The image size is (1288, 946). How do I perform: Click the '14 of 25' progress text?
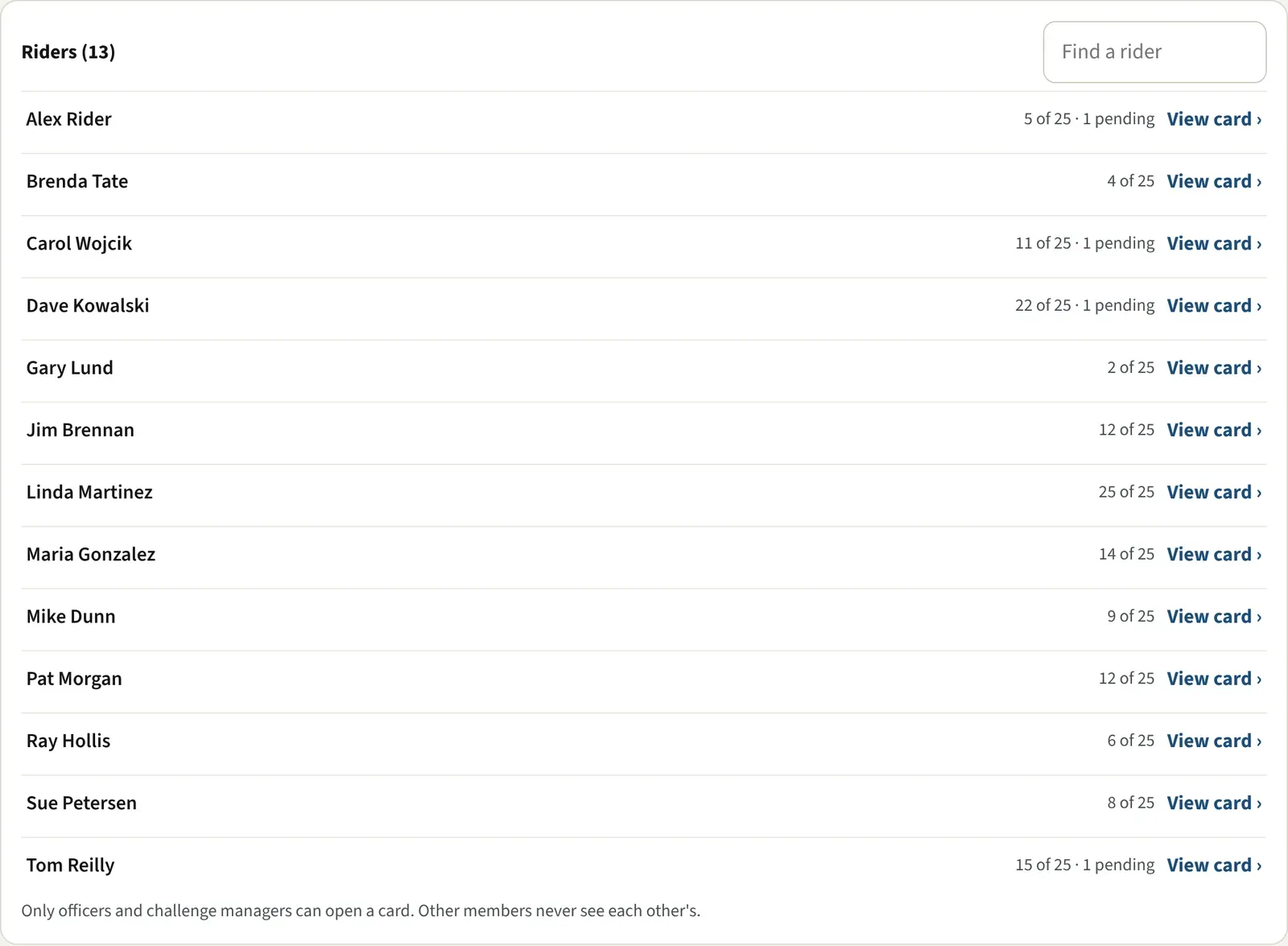(1127, 554)
